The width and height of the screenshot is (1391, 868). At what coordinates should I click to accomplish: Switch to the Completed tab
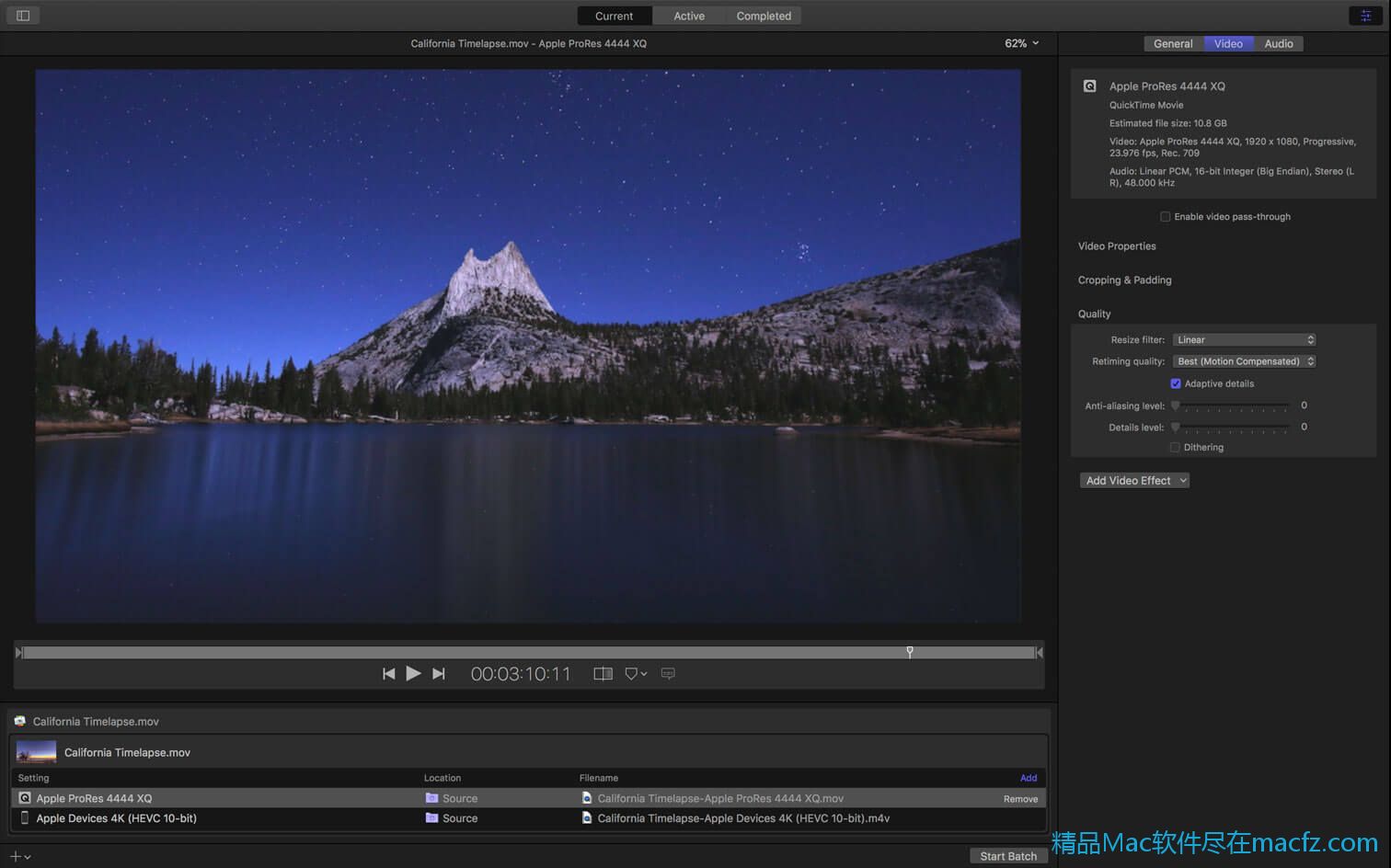tap(763, 16)
